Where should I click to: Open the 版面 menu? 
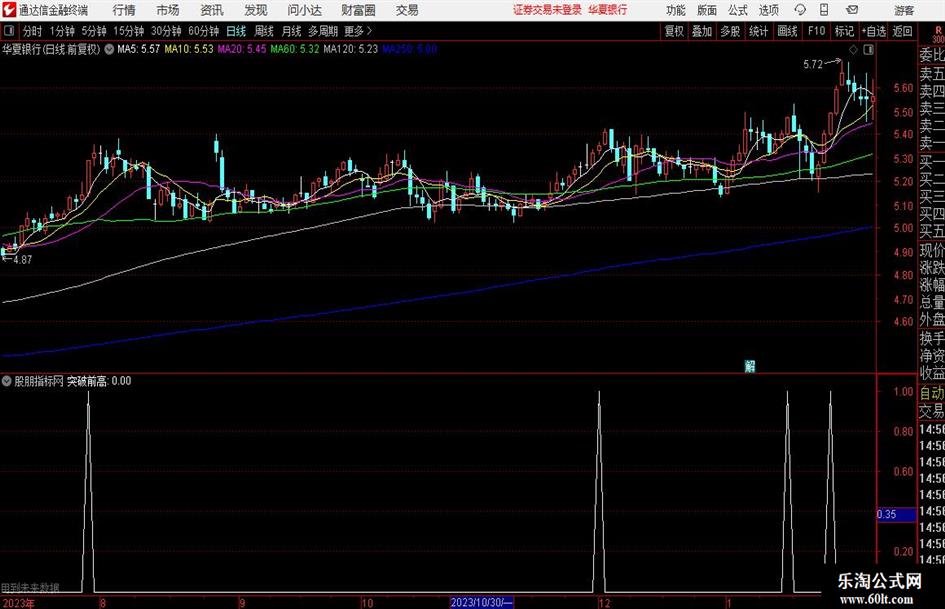click(706, 10)
